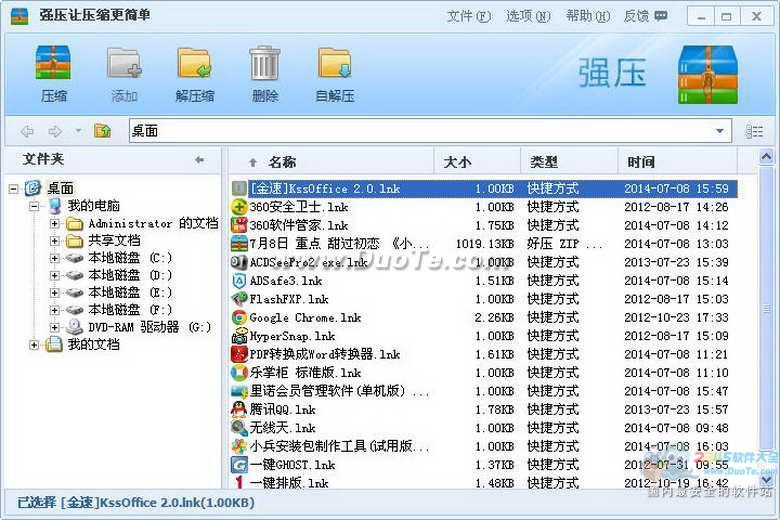Click the 自解压 self-extract icon
Image resolution: width=780 pixels, height=520 pixels.
(335, 64)
